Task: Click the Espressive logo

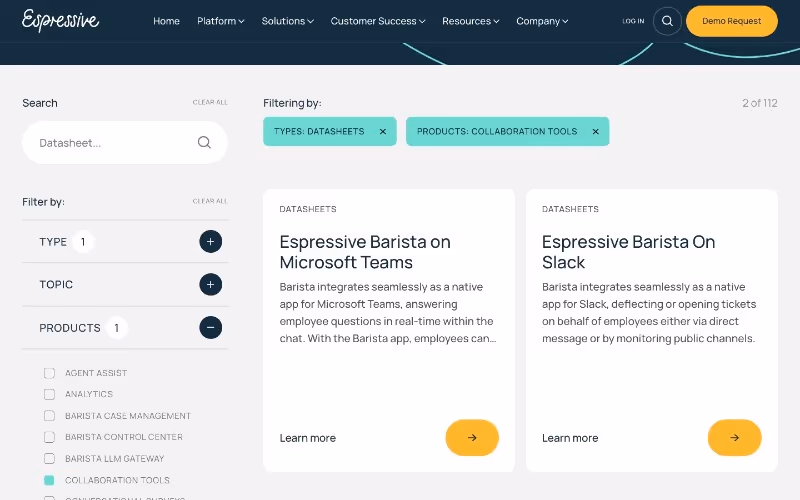Action: (x=60, y=20)
